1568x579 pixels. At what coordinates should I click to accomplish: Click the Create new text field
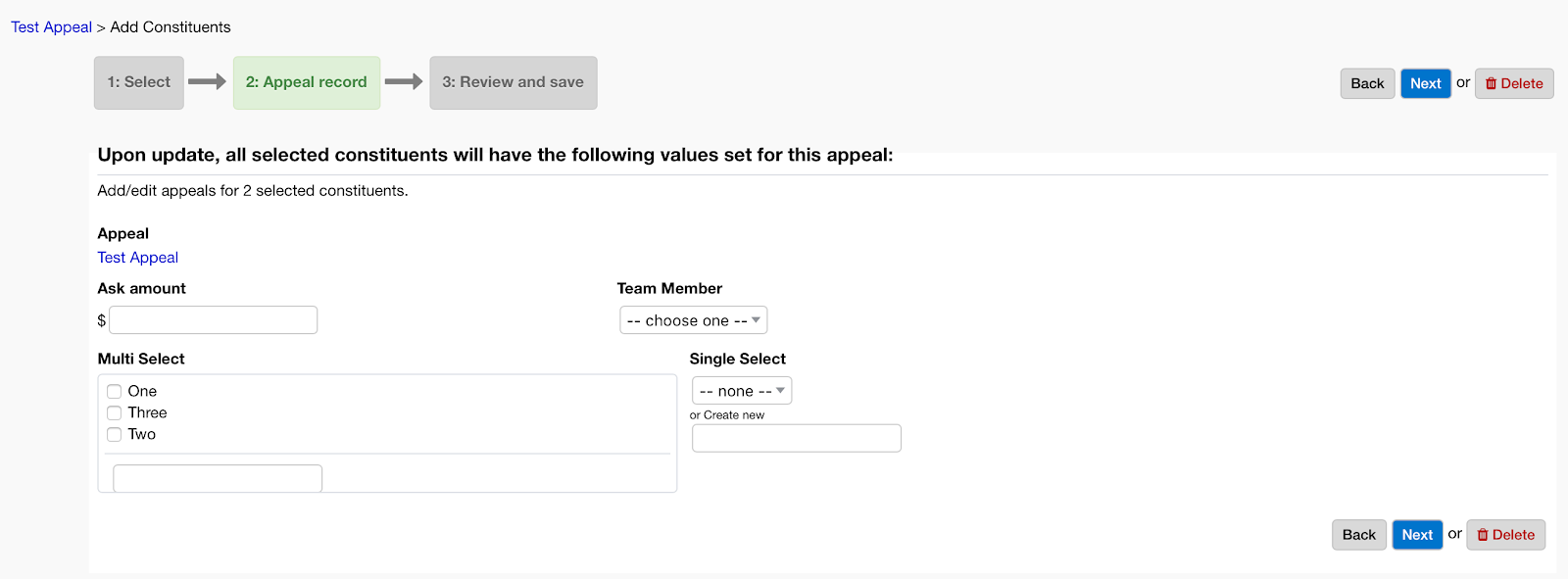(x=796, y=438)
